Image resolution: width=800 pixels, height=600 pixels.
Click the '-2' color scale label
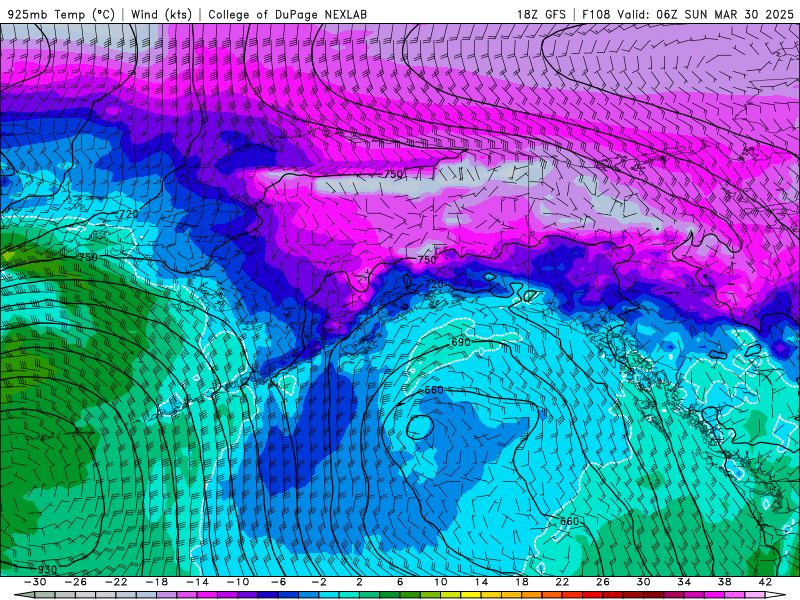[x=318, y=582]
